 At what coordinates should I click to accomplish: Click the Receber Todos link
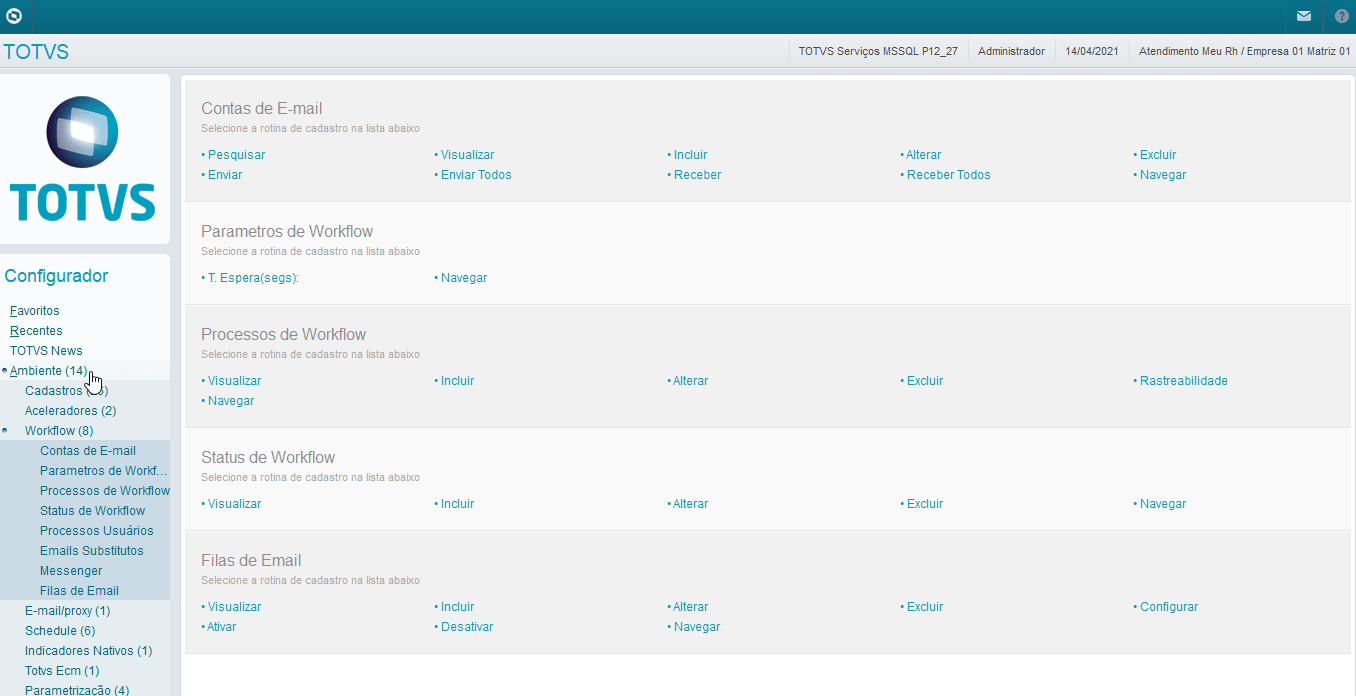click(948, 175)
